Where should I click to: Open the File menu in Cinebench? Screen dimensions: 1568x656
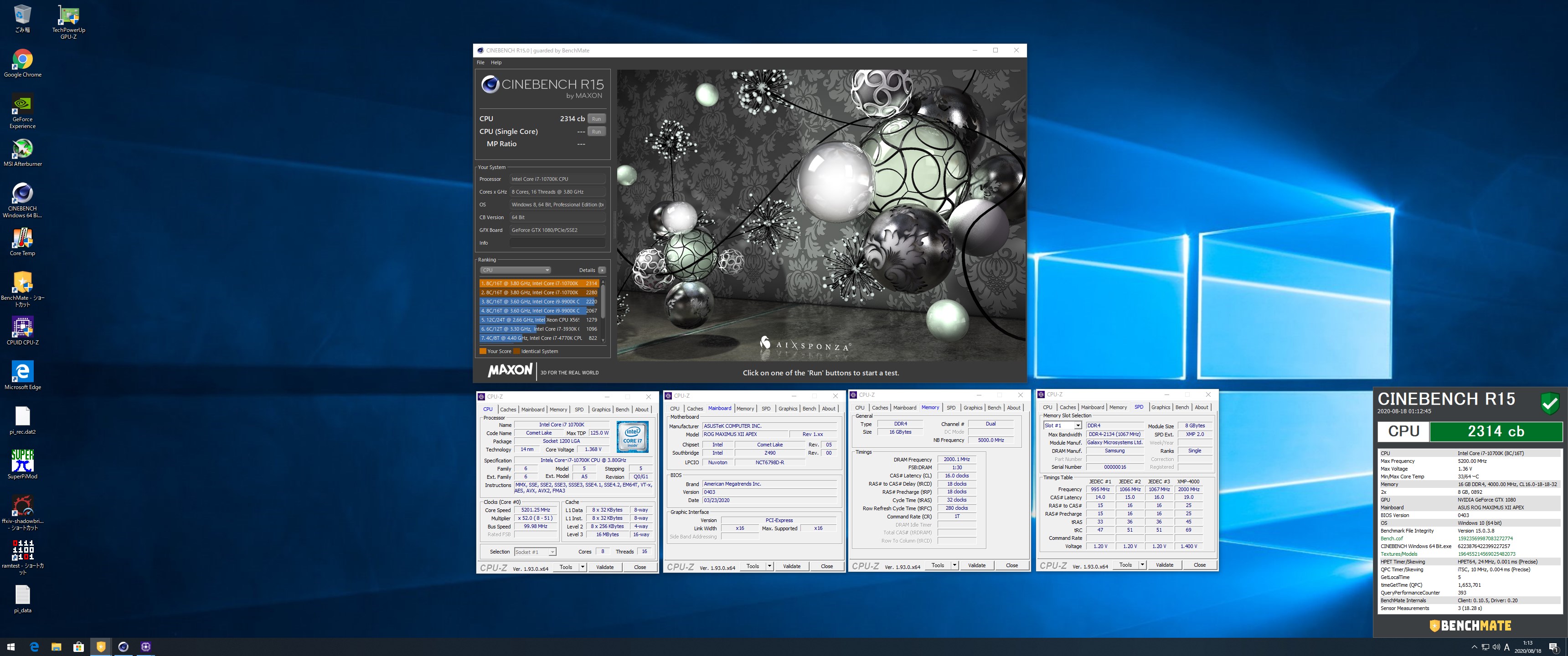(480, 63)
